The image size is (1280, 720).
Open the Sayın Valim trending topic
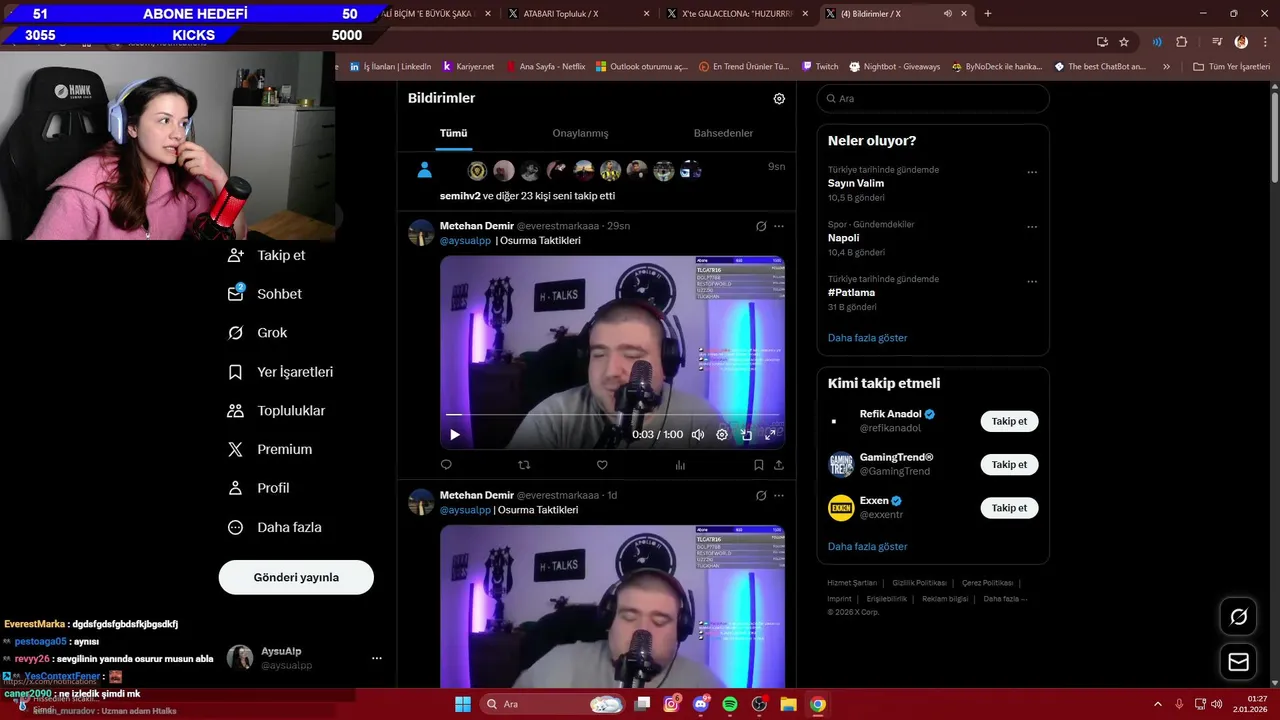[x=856, y=183]
